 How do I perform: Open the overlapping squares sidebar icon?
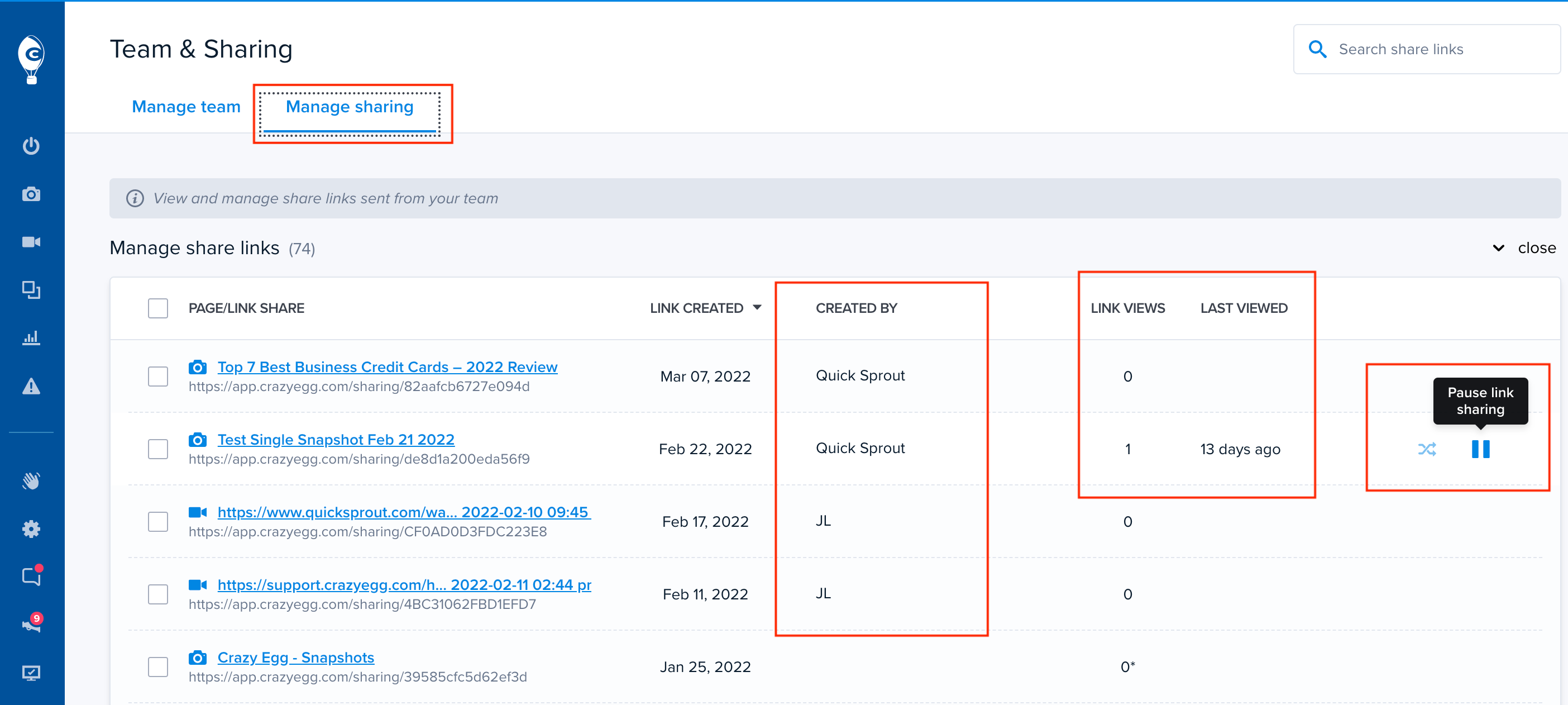[x=31, y=290]
